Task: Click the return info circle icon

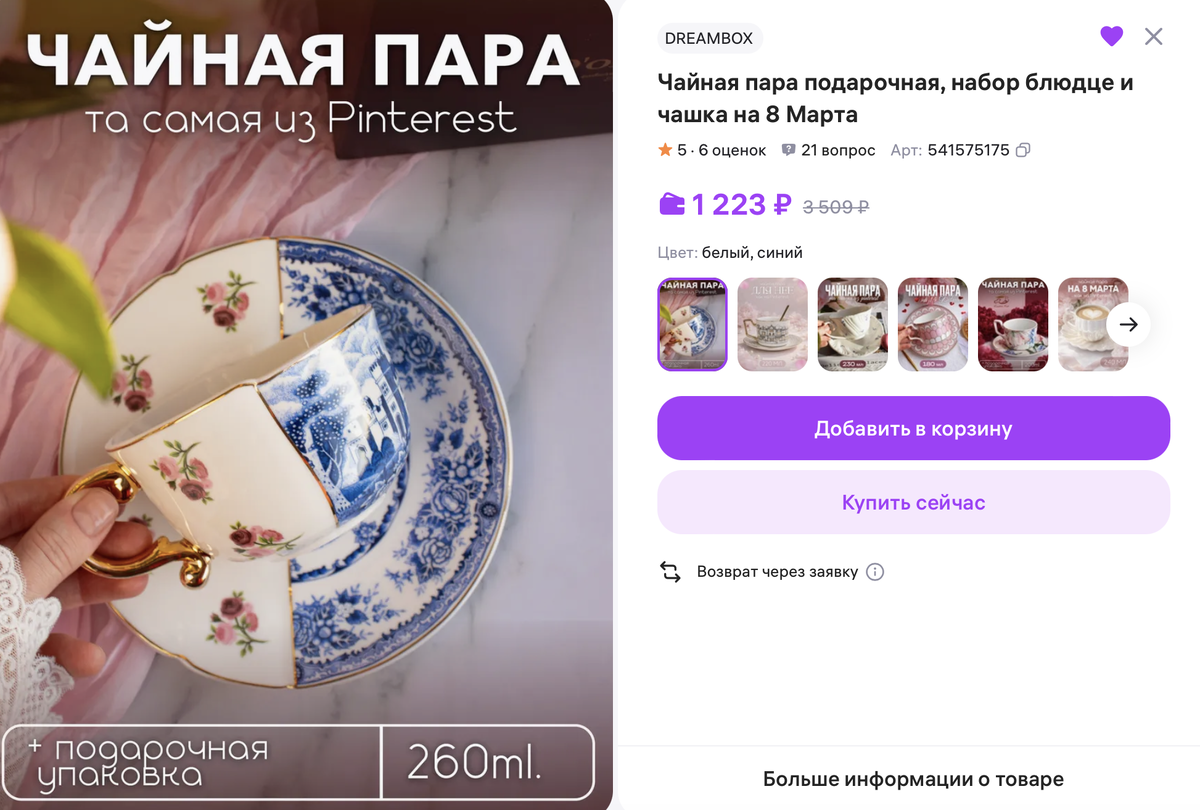Action: coord(875,572)
